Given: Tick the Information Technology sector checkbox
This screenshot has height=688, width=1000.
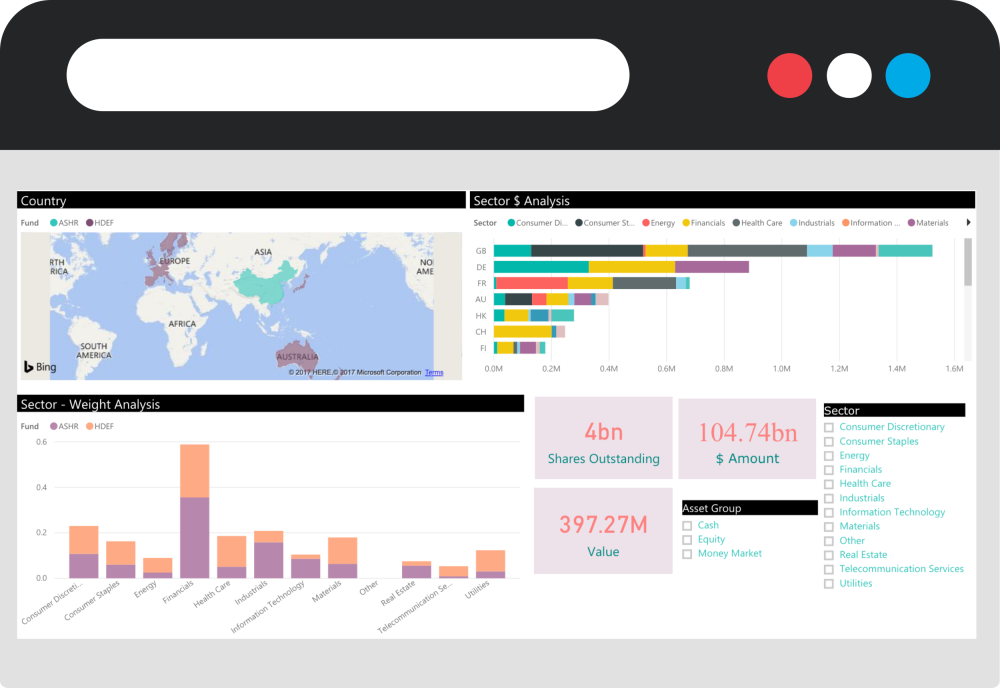Looking at the screenshot, I should coord(829,513).
